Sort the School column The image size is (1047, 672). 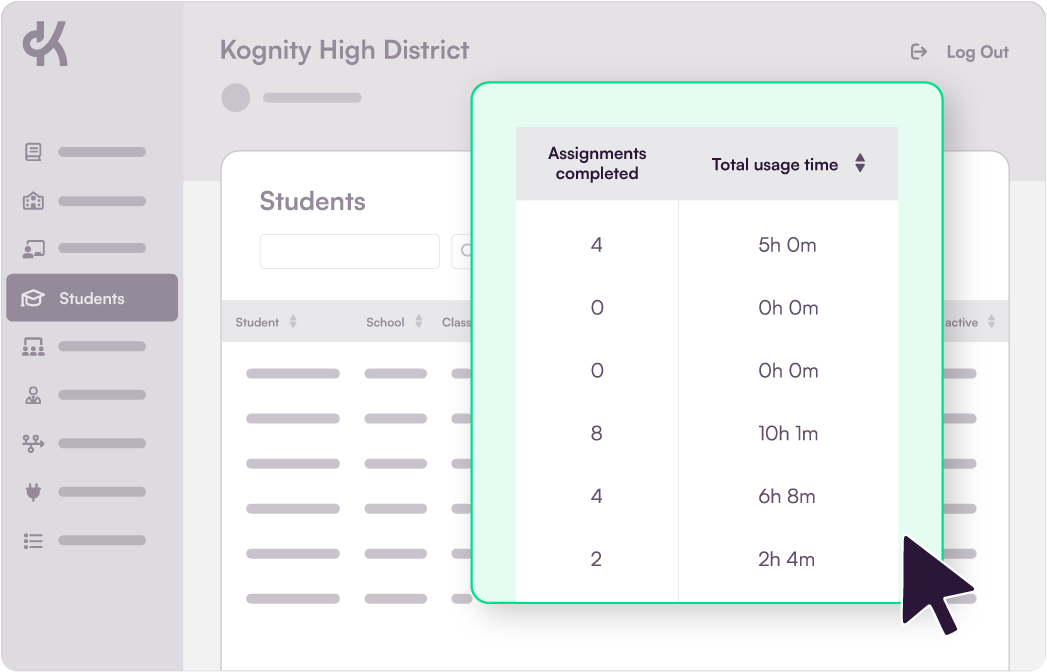click(419, 322)
